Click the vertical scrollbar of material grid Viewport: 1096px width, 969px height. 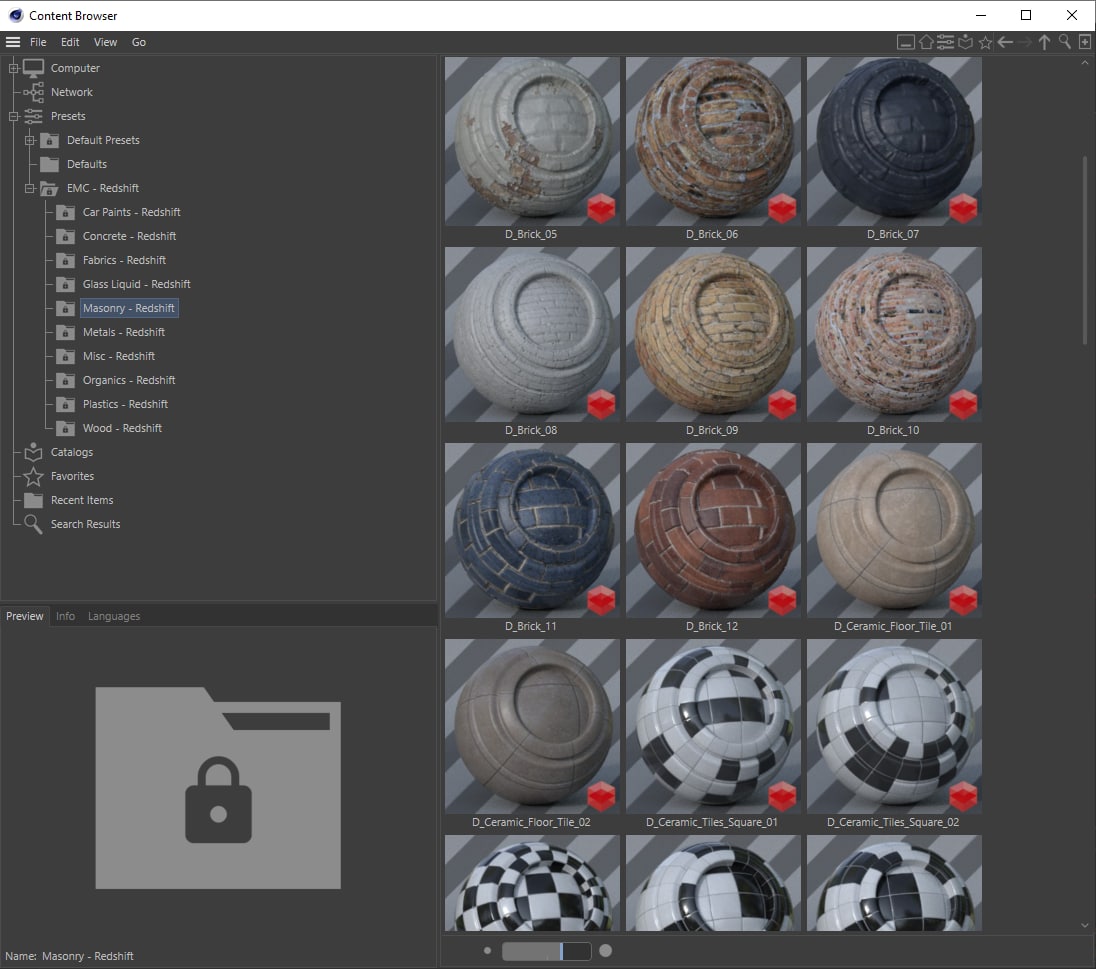(x=1085, y=250)
